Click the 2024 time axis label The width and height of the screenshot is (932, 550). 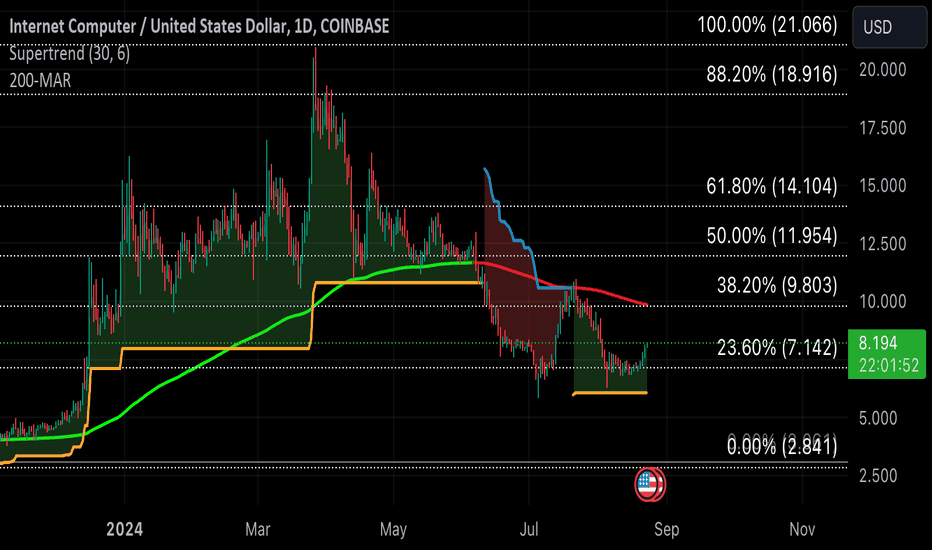[124, 529]
